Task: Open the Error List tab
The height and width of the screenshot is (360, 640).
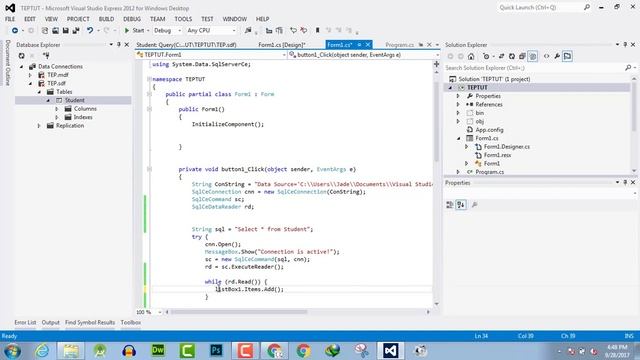Action: click(25, 322)
